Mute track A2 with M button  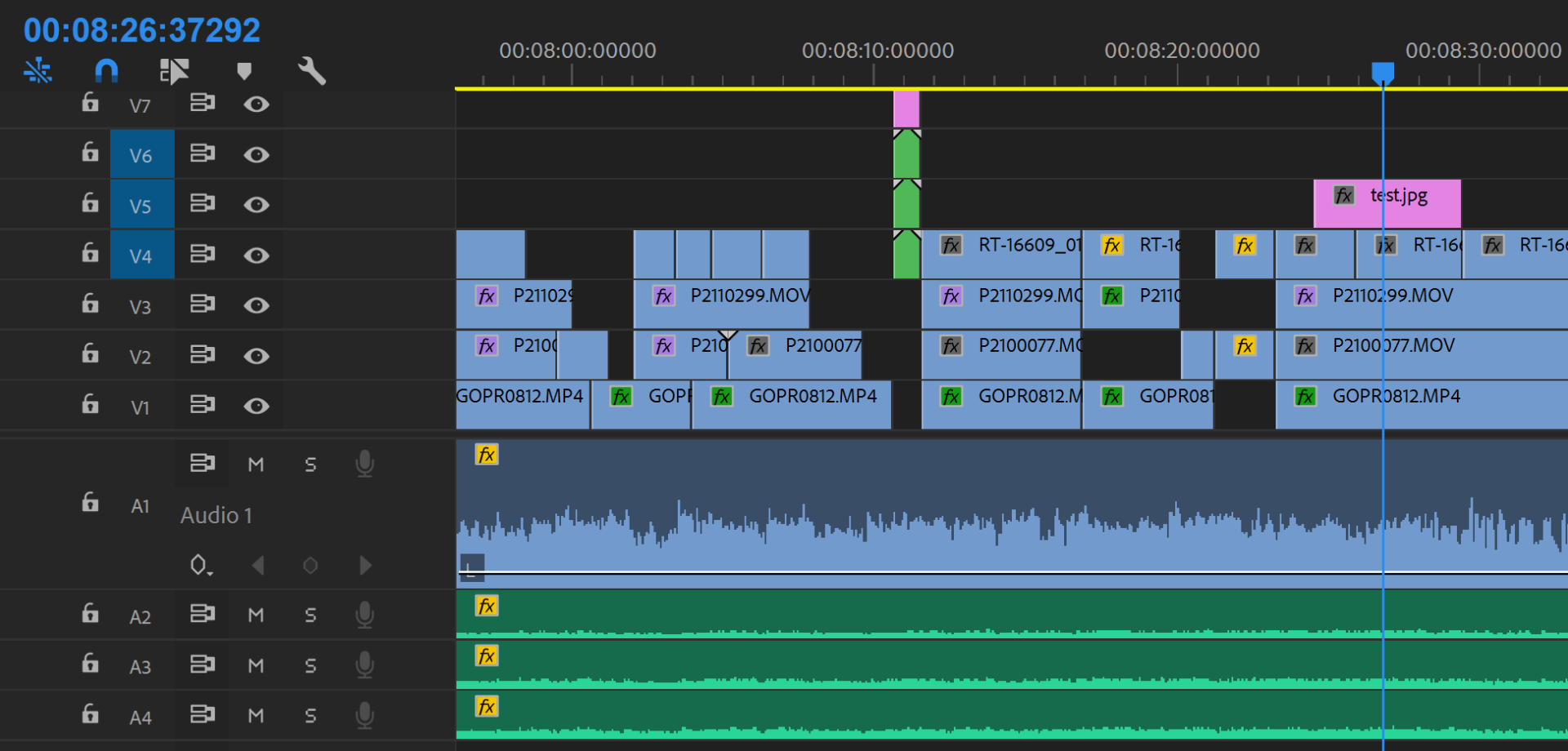(256, 615)
